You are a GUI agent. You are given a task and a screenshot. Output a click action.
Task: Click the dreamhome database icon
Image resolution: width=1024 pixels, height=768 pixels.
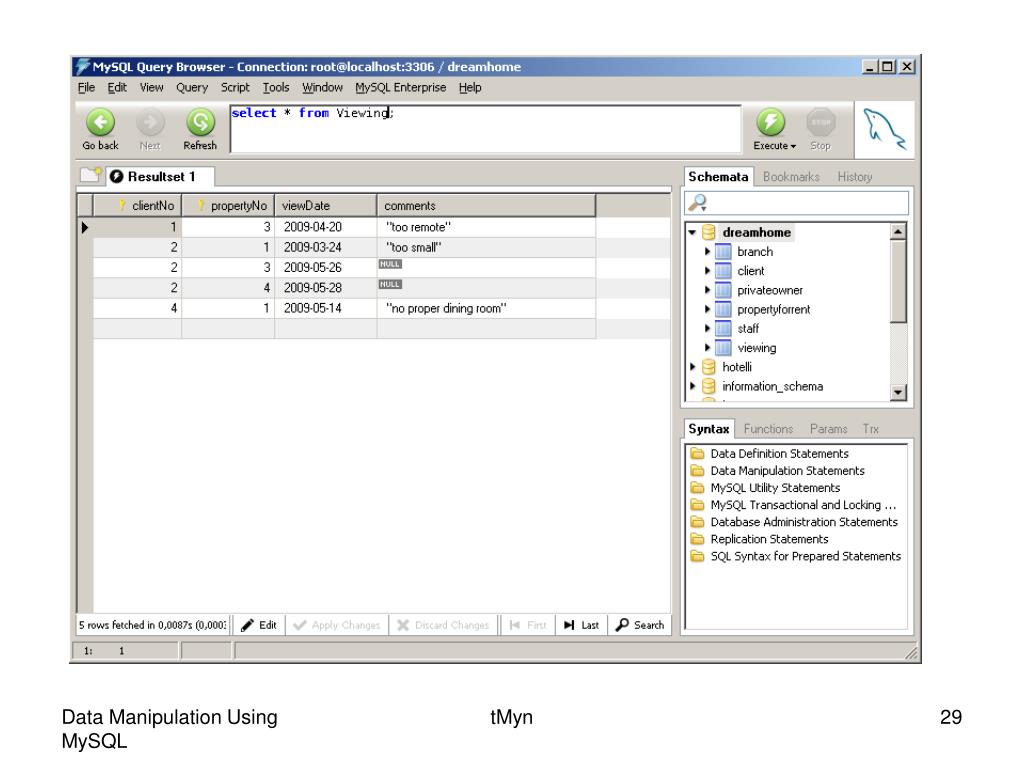click(x=709, y=232)
